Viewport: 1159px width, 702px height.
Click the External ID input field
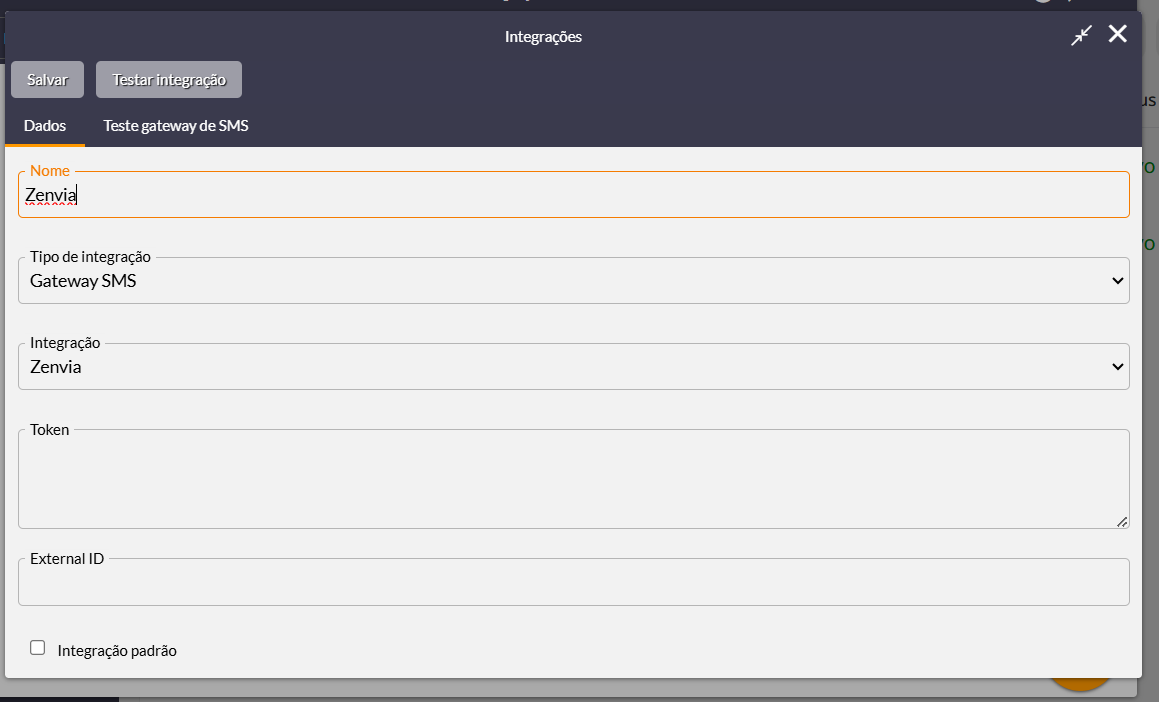pyautogui.click(x=574, y=582)
